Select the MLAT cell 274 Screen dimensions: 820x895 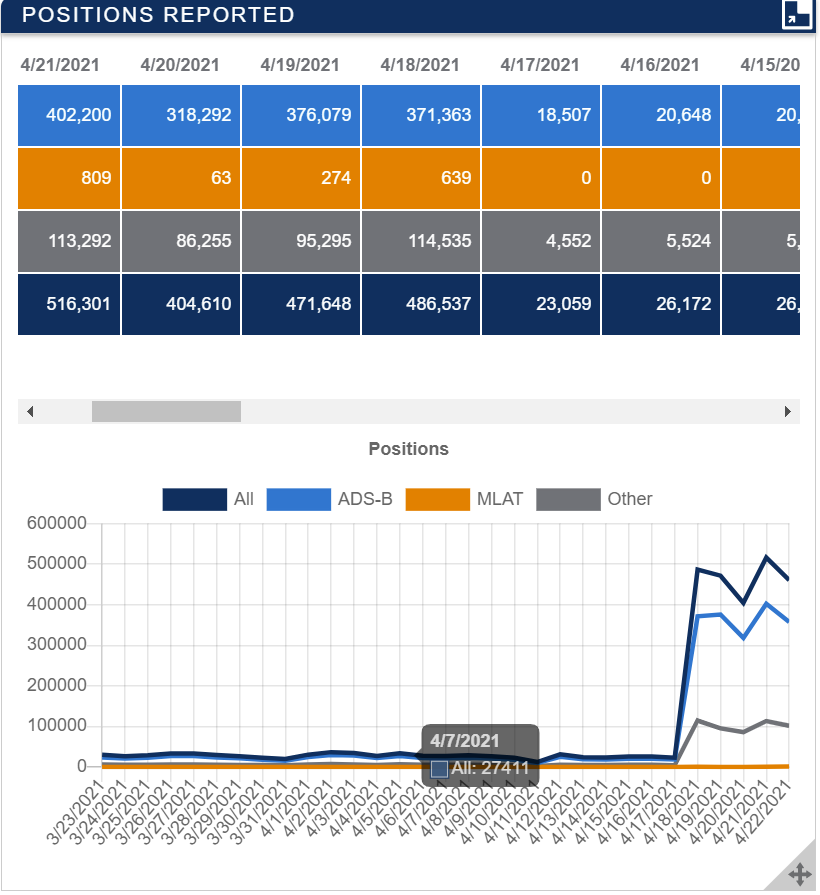tap(301, 179)
